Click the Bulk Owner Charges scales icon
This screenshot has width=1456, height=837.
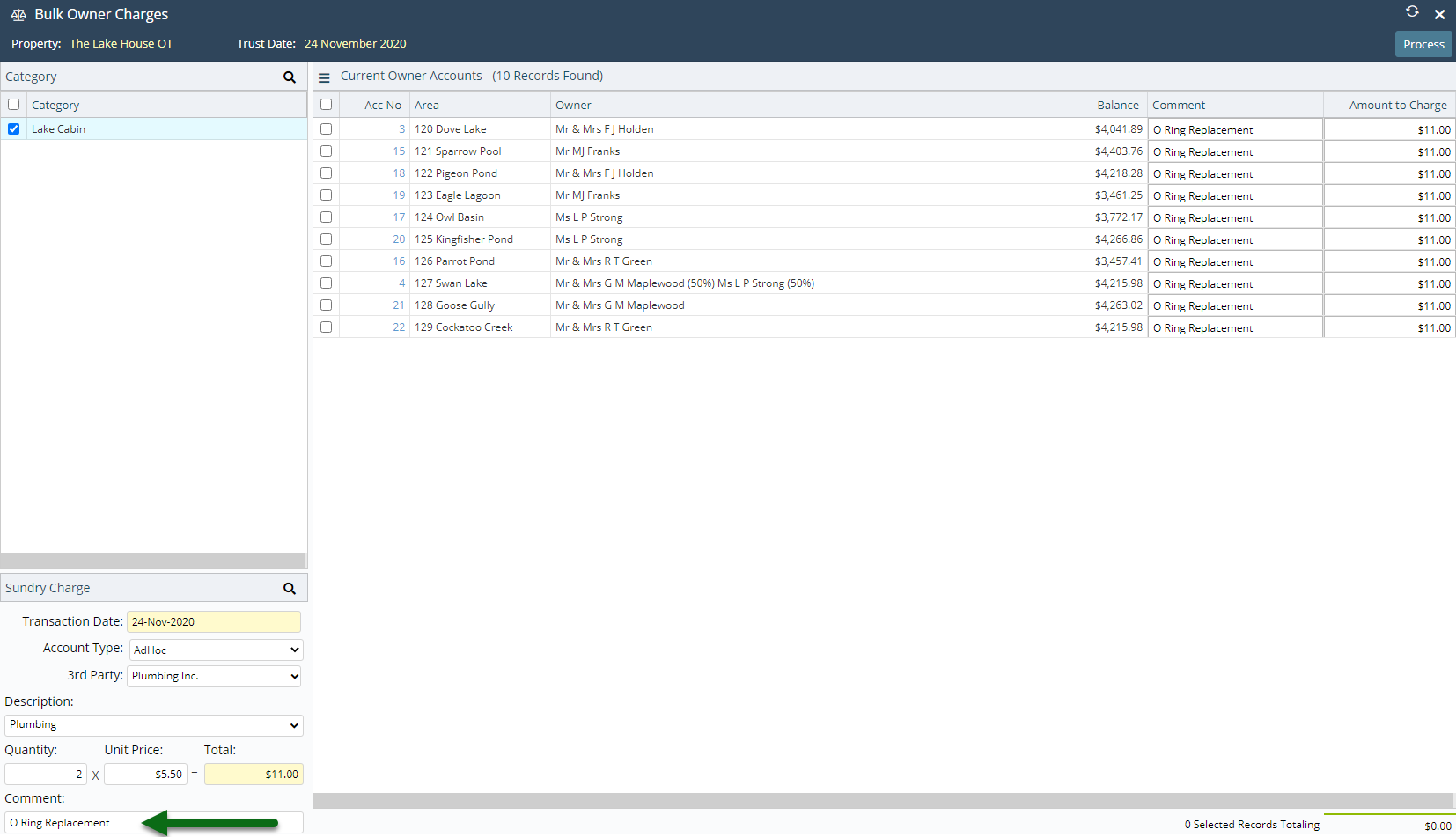tap(18, 15)
